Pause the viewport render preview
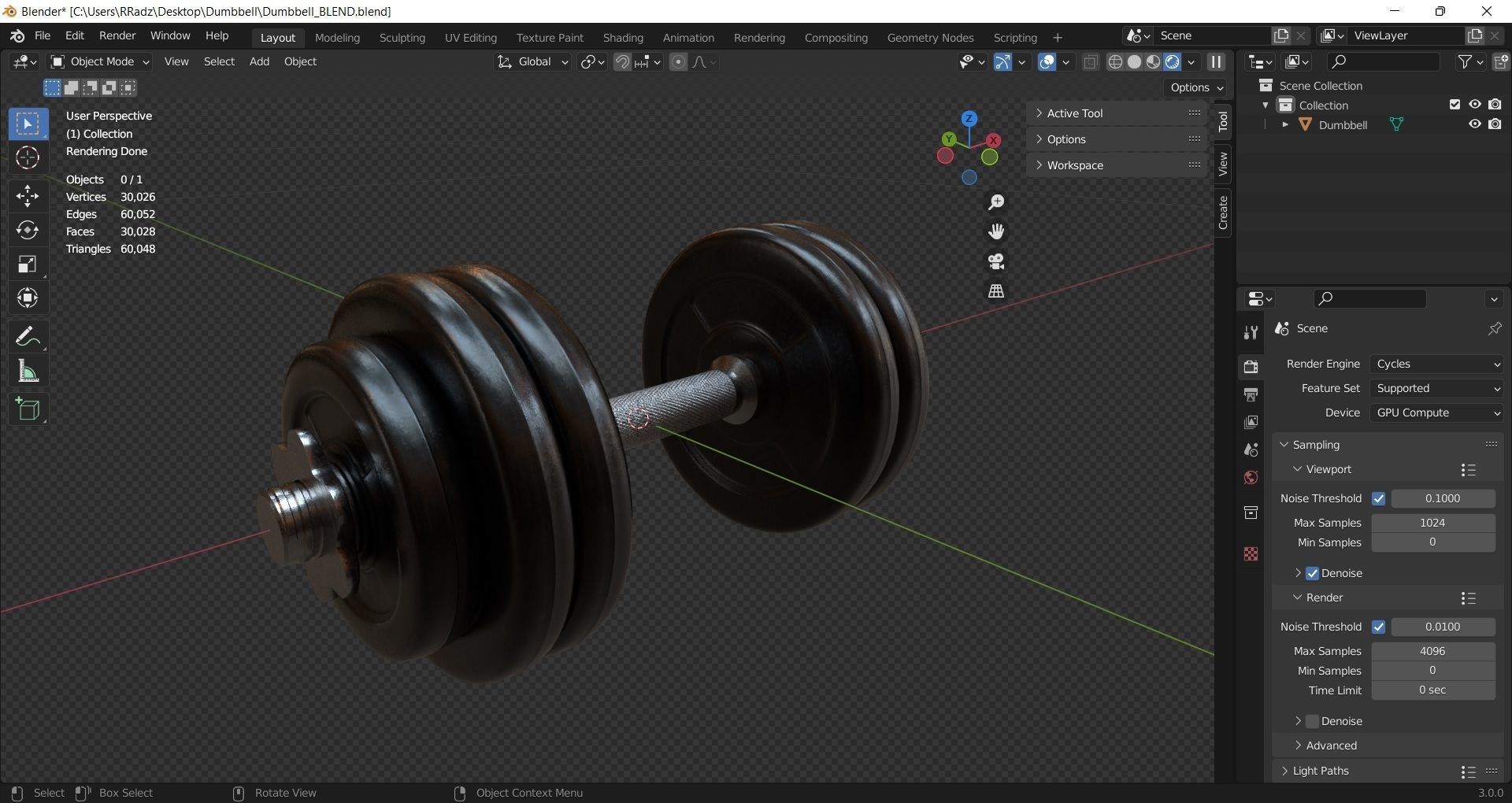Viewport: 1512px width, 803px height. click(1216, 62)
